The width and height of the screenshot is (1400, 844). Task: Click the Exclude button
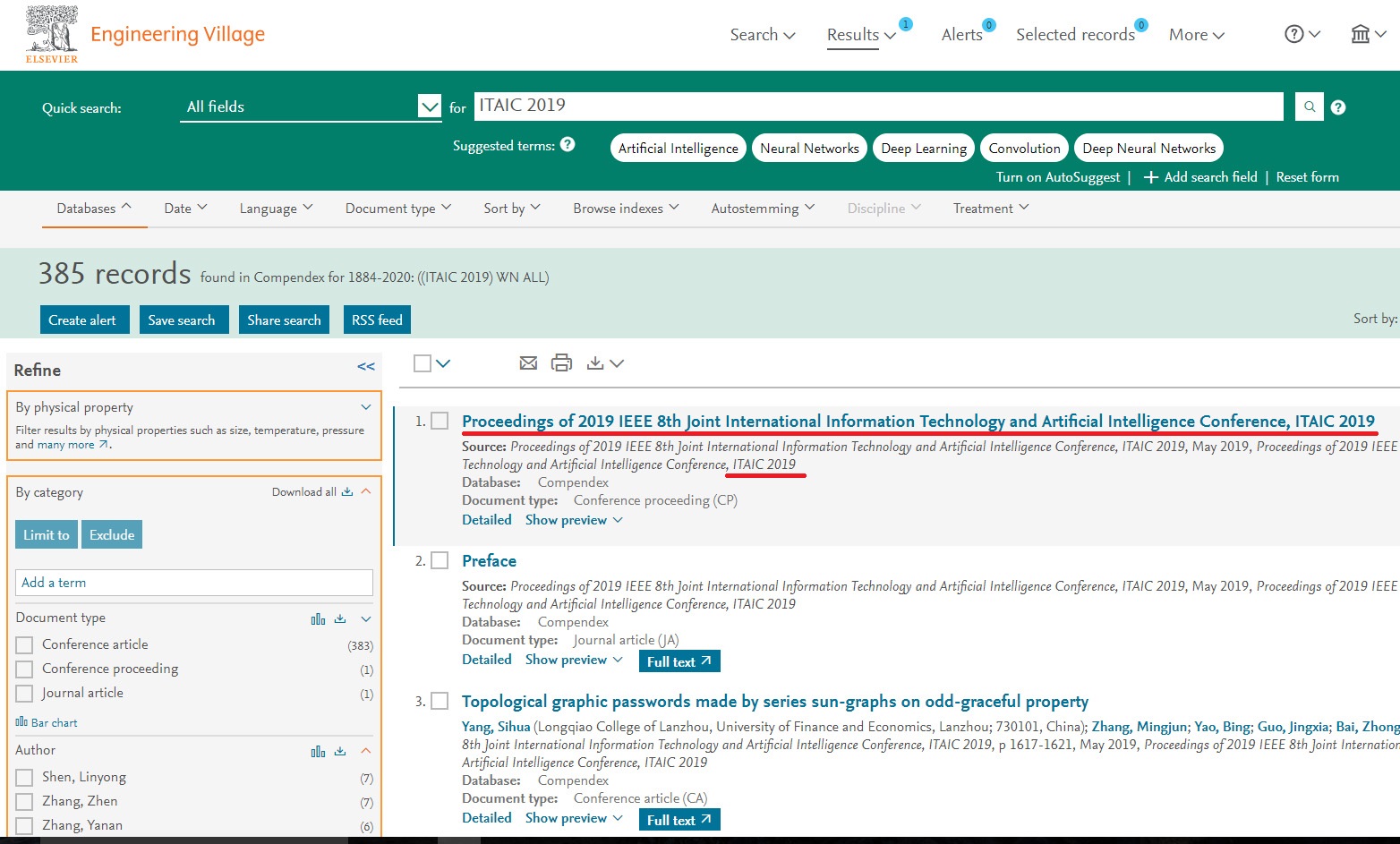tap(112, 534)
